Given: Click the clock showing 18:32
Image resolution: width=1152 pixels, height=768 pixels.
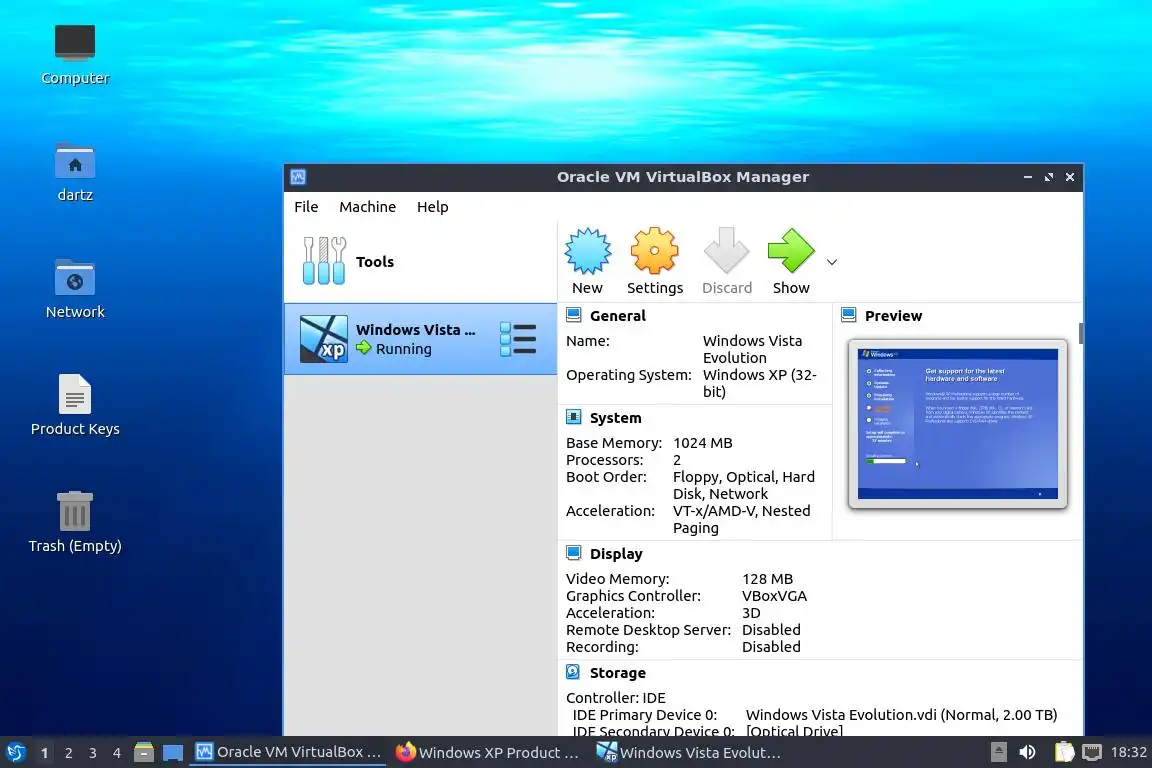Looking at the screenshot, I should point(1128,752).
